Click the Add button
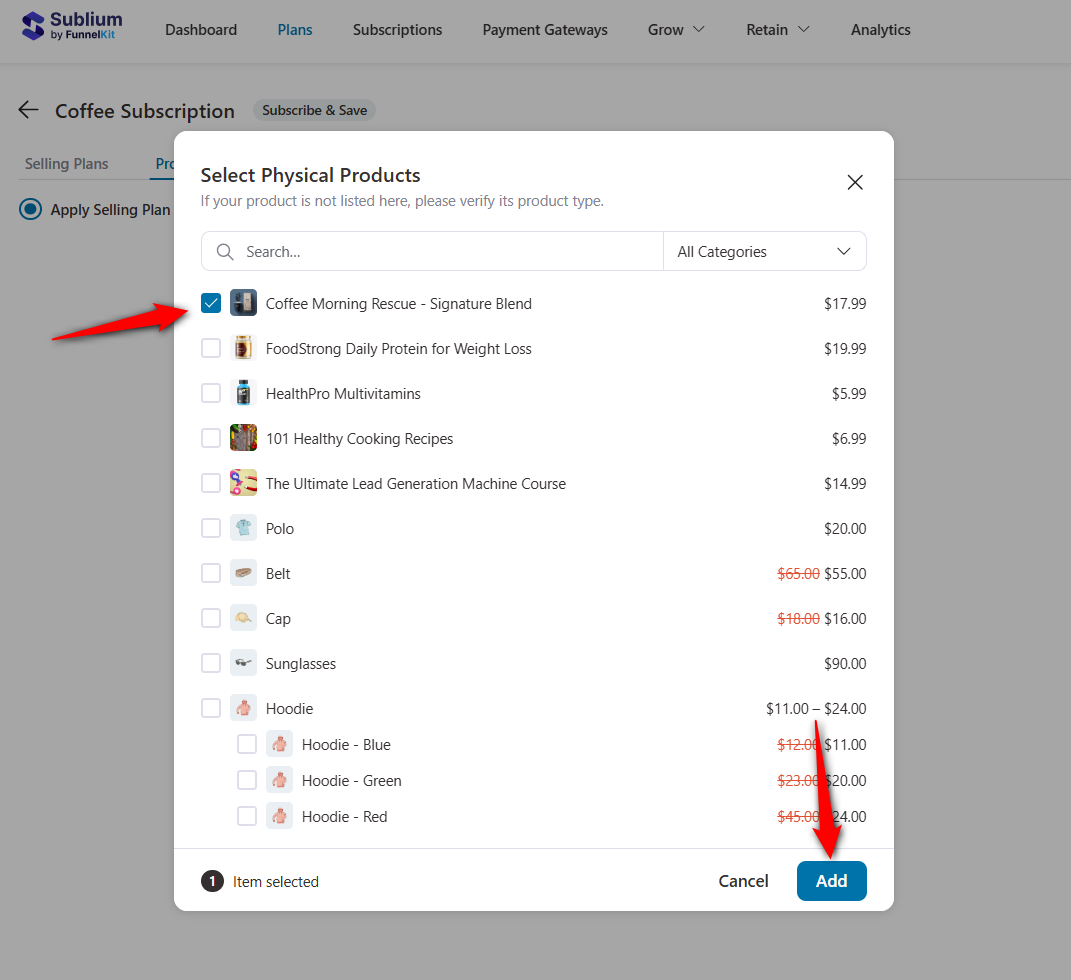 [x=831, y=881]
